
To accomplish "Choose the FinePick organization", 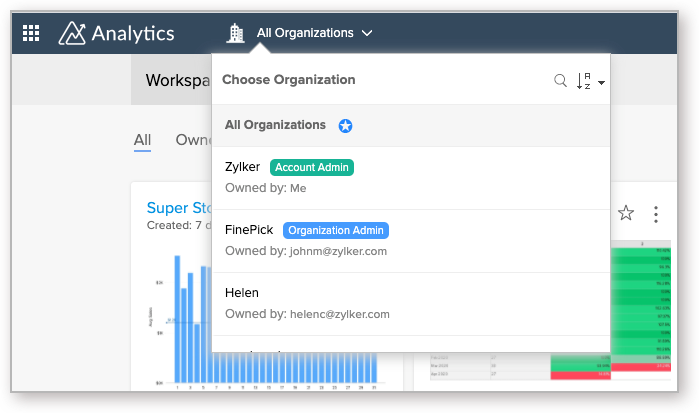I will [250, 230].
